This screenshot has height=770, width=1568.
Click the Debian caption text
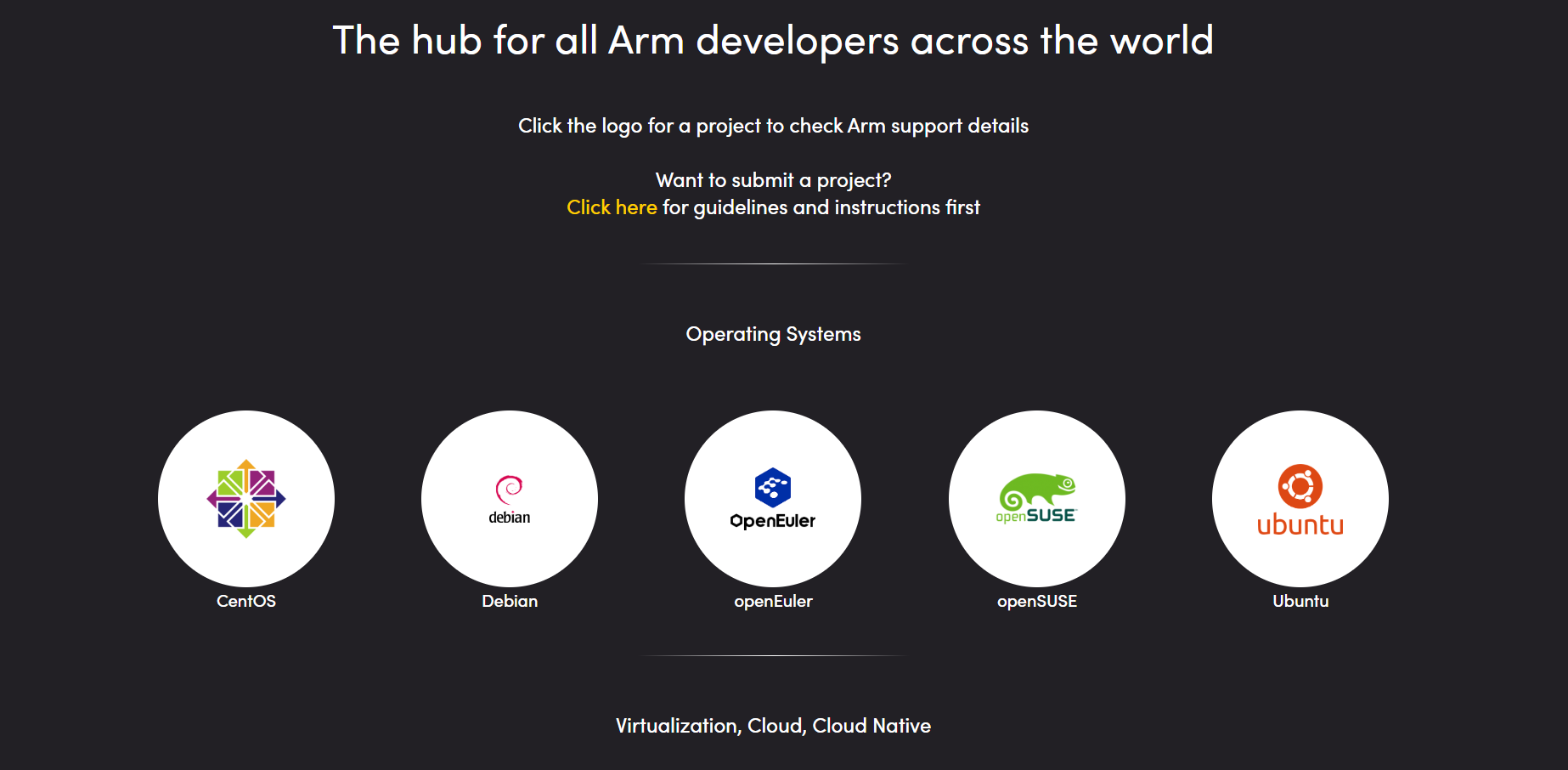point(510,601)
